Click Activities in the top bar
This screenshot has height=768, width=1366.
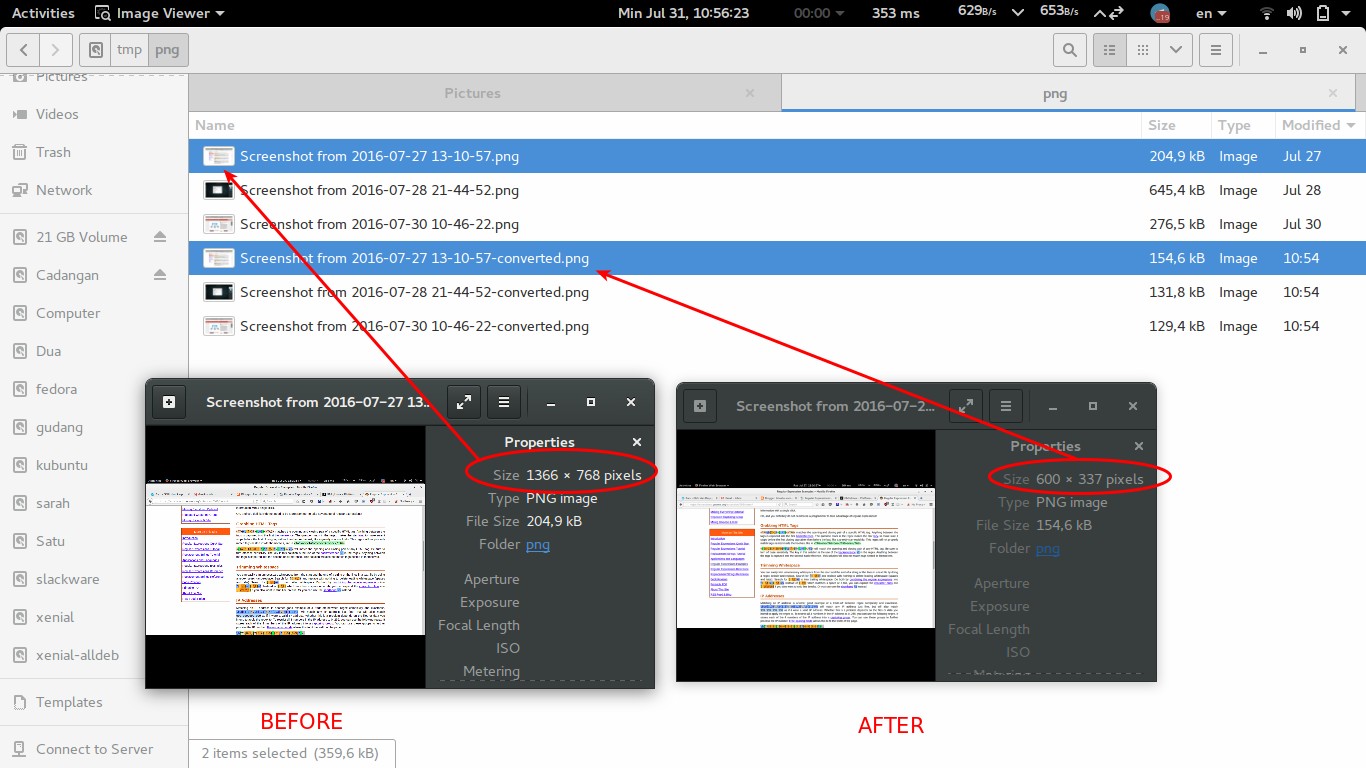(43, 13)
